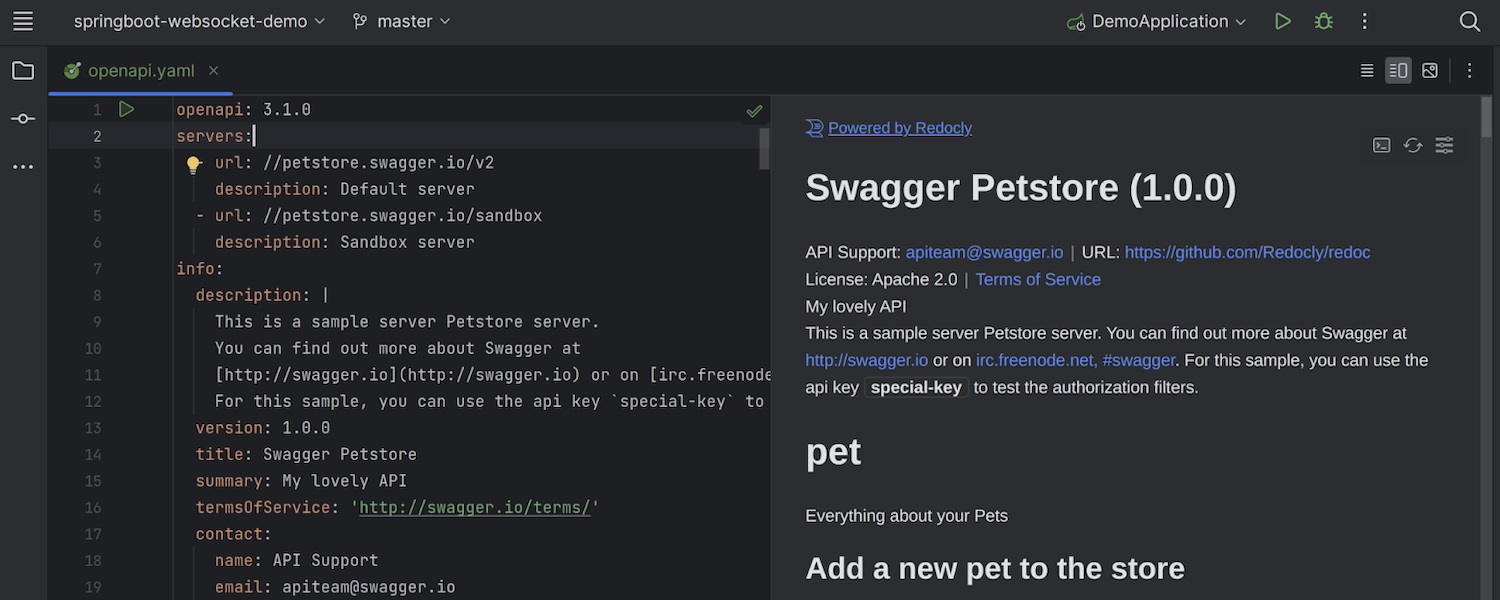Run the DemoApplication configuration

[1282, 21]
